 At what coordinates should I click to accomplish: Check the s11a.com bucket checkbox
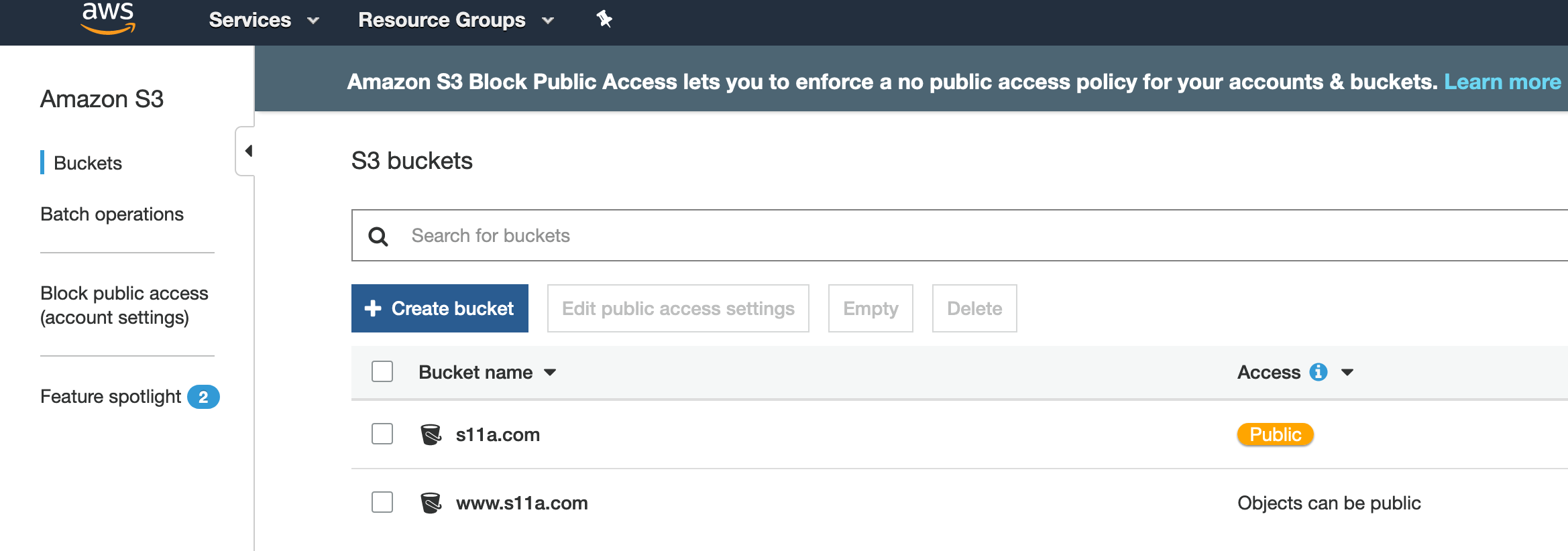click(x=382, y=434)
